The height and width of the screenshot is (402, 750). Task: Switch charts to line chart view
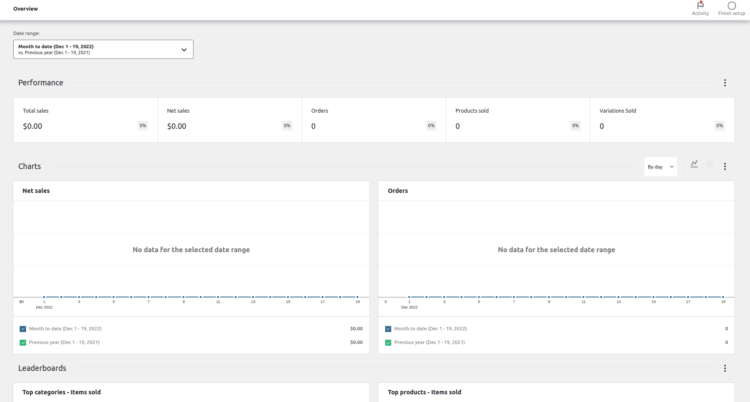694,164
